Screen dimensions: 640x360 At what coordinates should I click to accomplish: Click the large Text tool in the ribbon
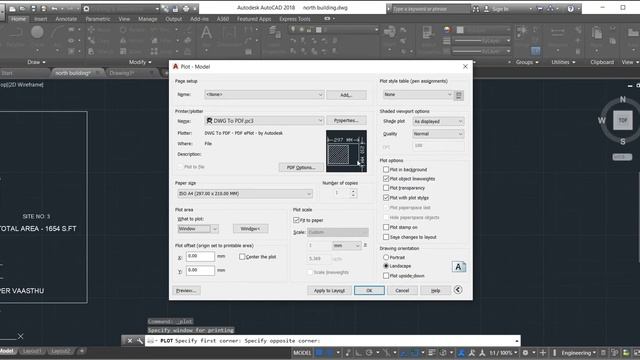coord(207,33)
